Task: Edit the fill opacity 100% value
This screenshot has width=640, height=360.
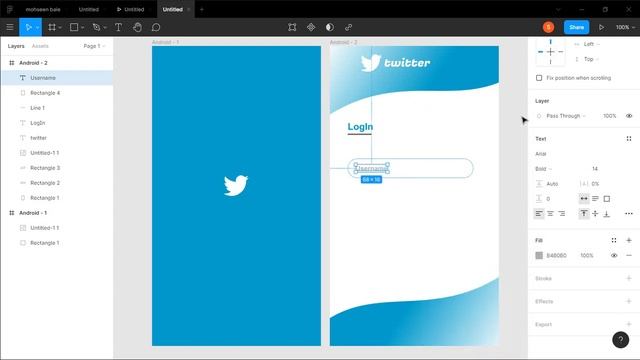Action: click(587, 256)
